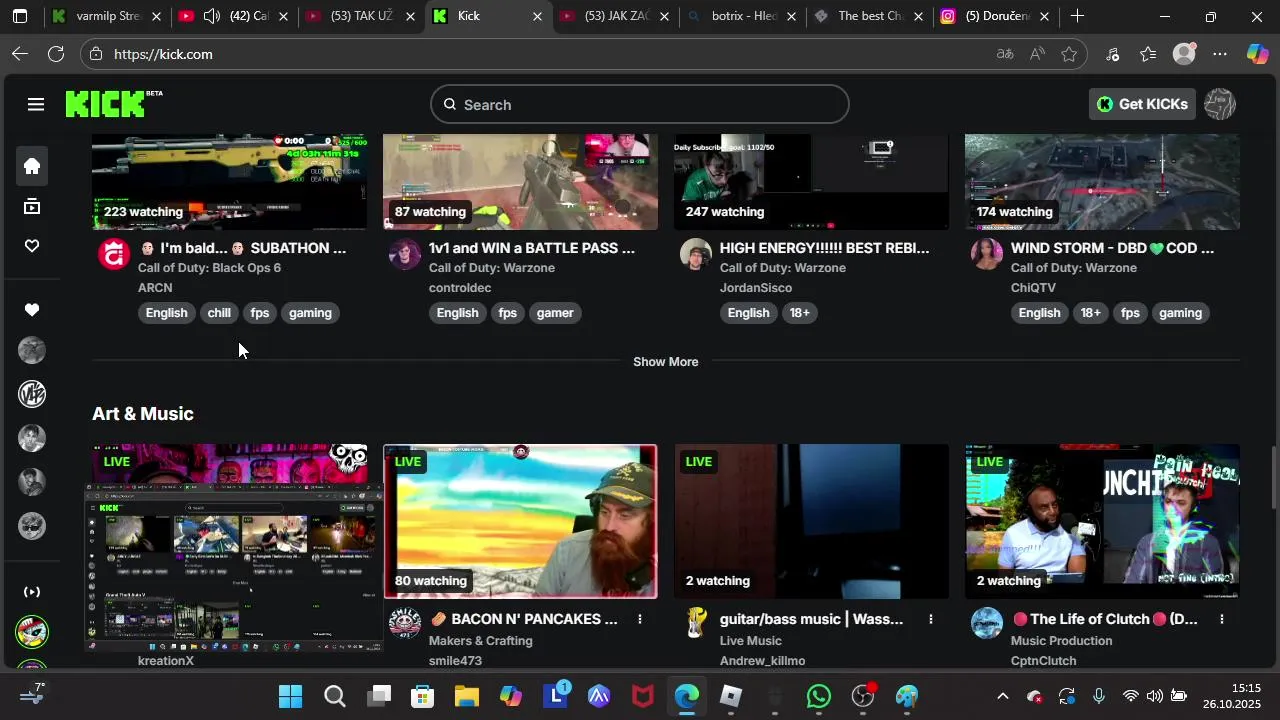Open the 'I'm bald... SUBATHON' stream title
The image size is (1280, 720).
(x=242, y=248)
